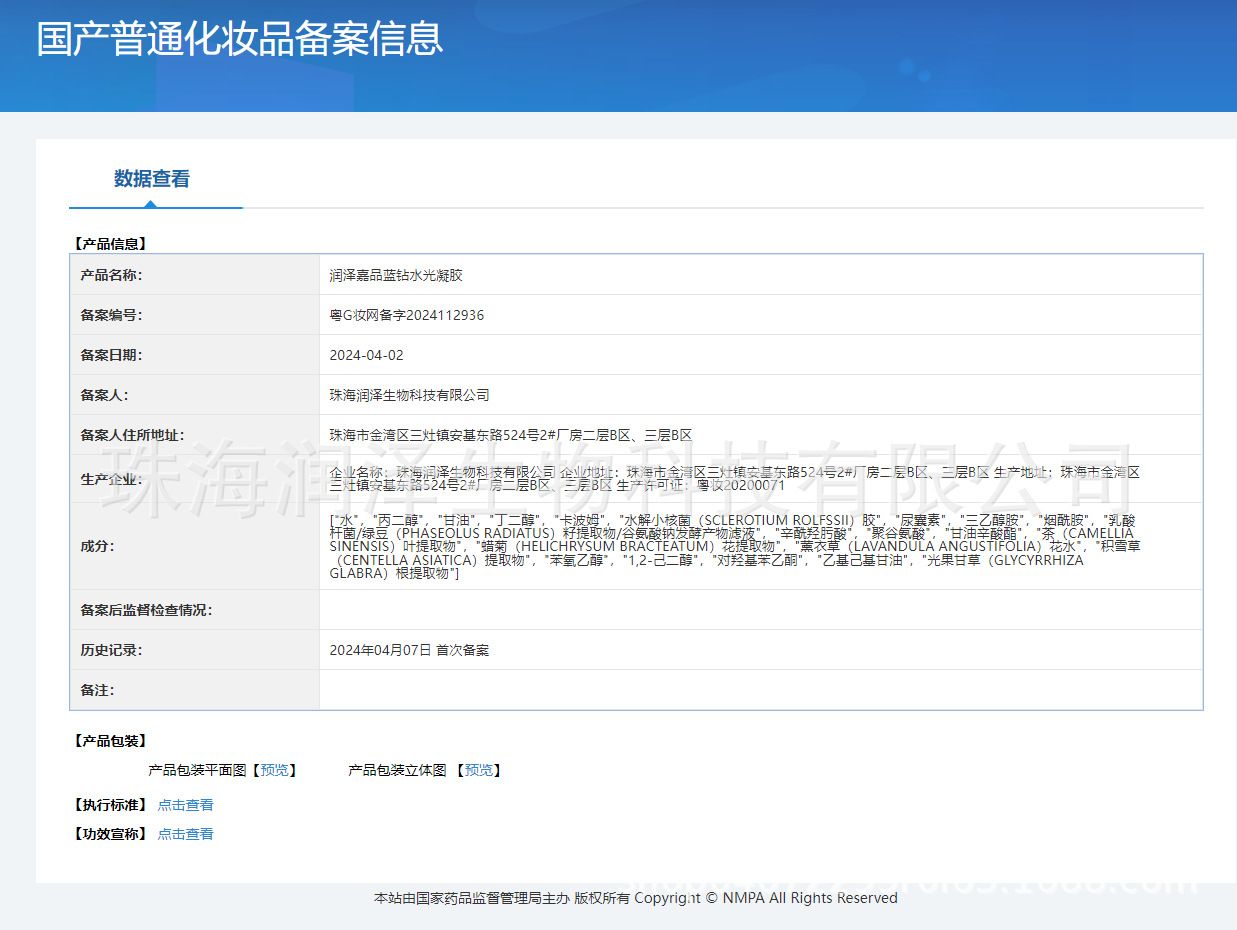Viewport: 1237px width, 930px height.
Task: Click the empty 备案后监督检查情况 value cell
Action: click(760, 610)
